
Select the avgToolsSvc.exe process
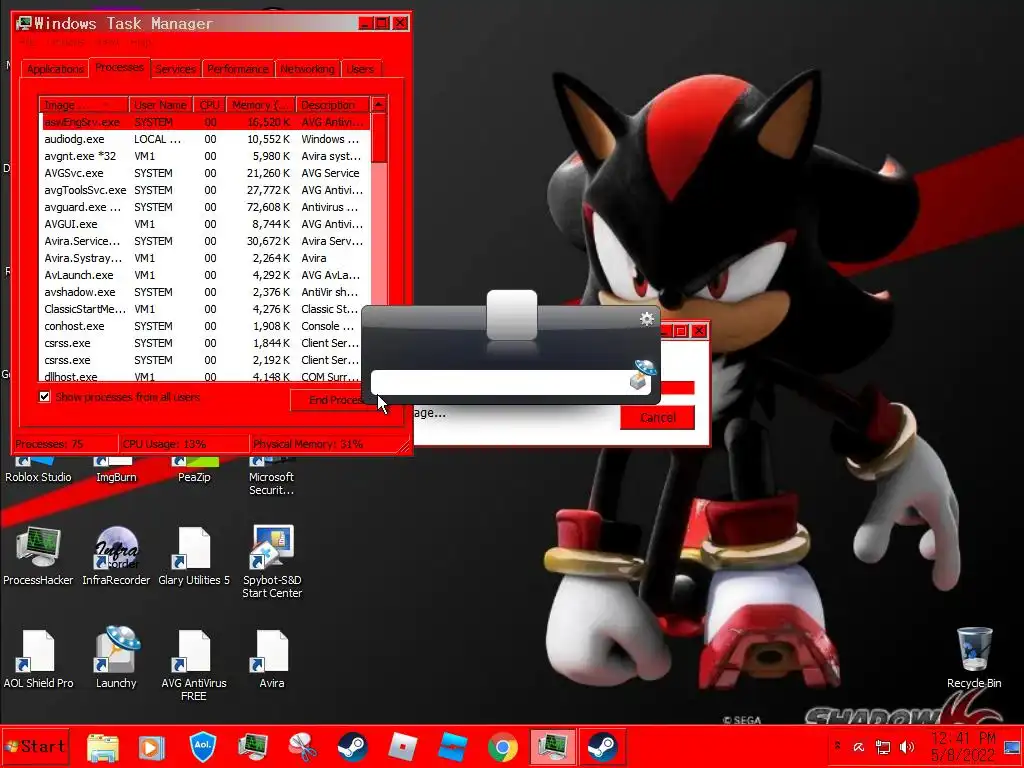pyautogui.click(x=204, y=190)
